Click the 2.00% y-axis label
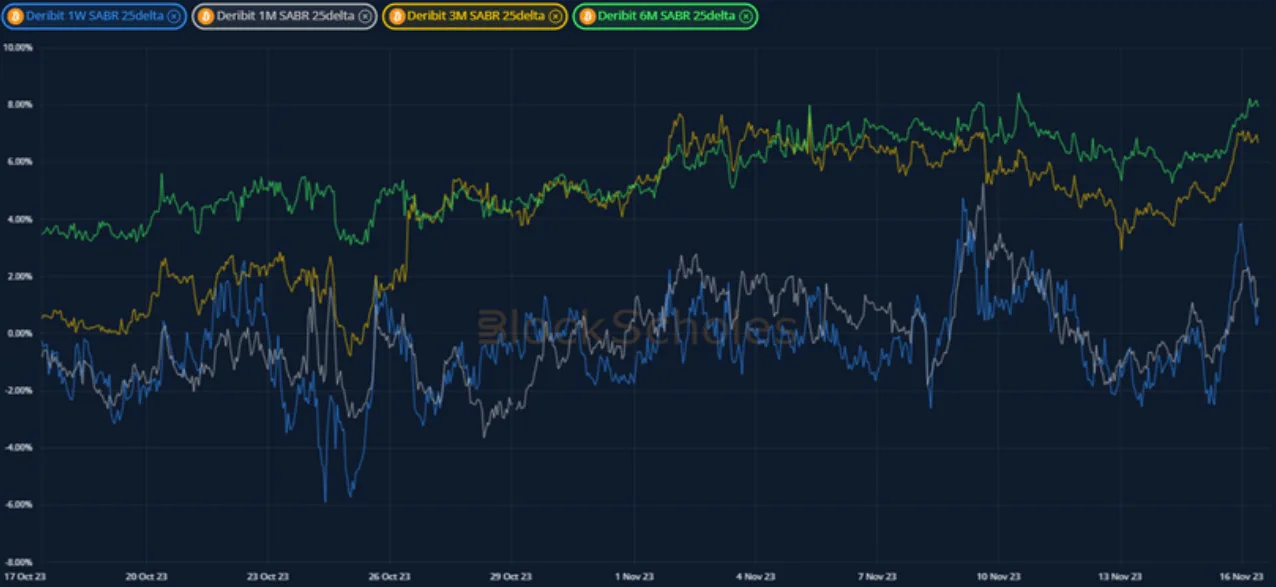Viewport: 1276px width, 587px height. [19, 276]
